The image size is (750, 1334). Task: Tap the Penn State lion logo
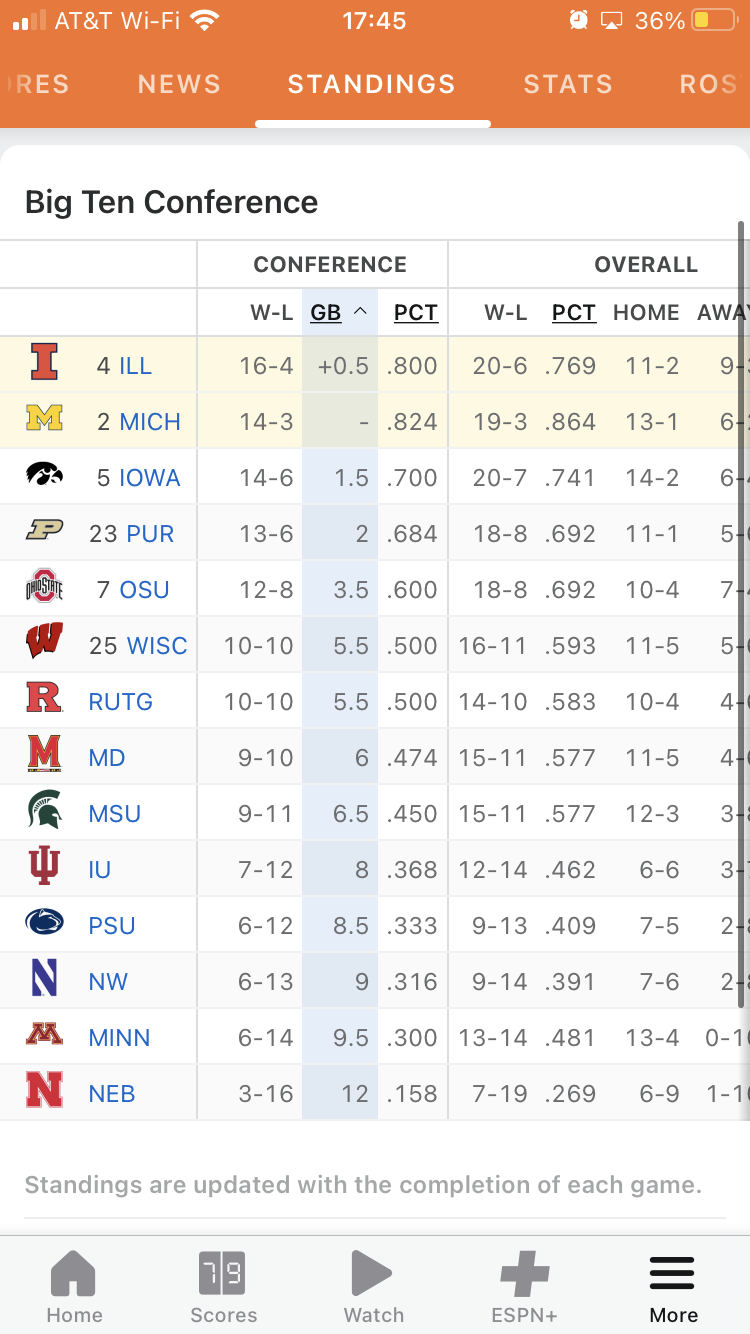[x=44, y=923]
